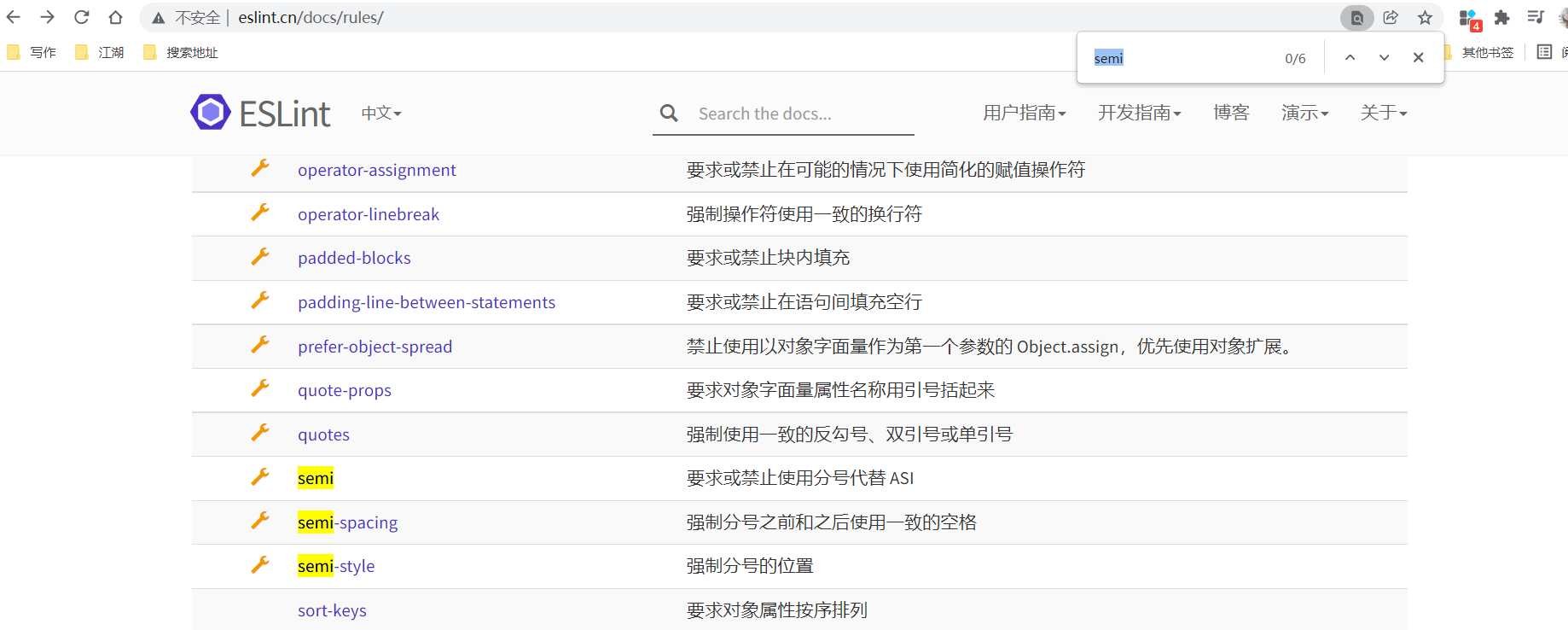This screenshot has width=1568, height=630.
Task: Open the sort-keys rule
Action: pyautogui.click(x=332, y=610)
